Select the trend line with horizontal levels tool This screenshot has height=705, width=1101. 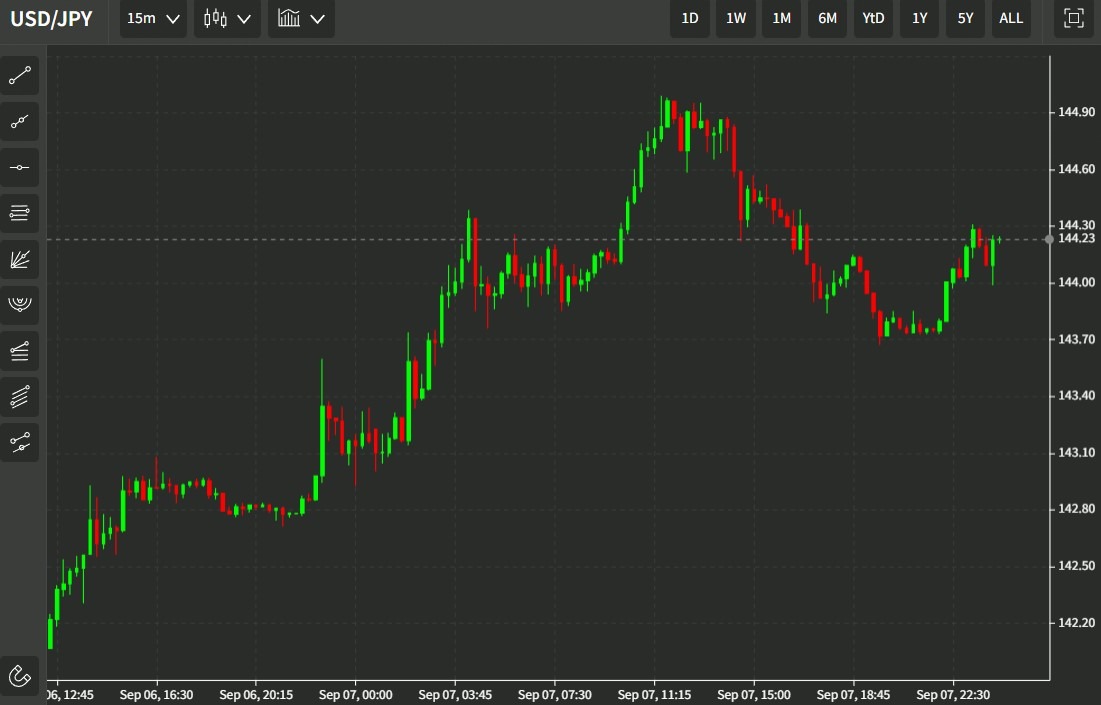point(20,351)
